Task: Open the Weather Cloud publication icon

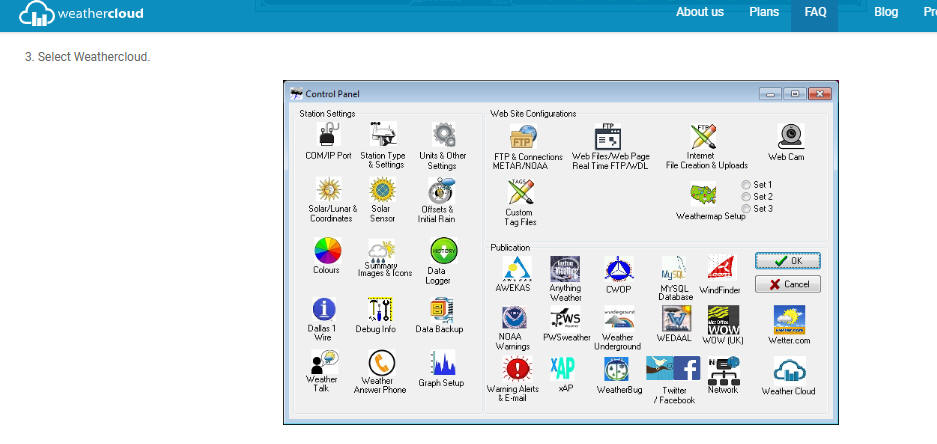Action: (x=788, y=371)
